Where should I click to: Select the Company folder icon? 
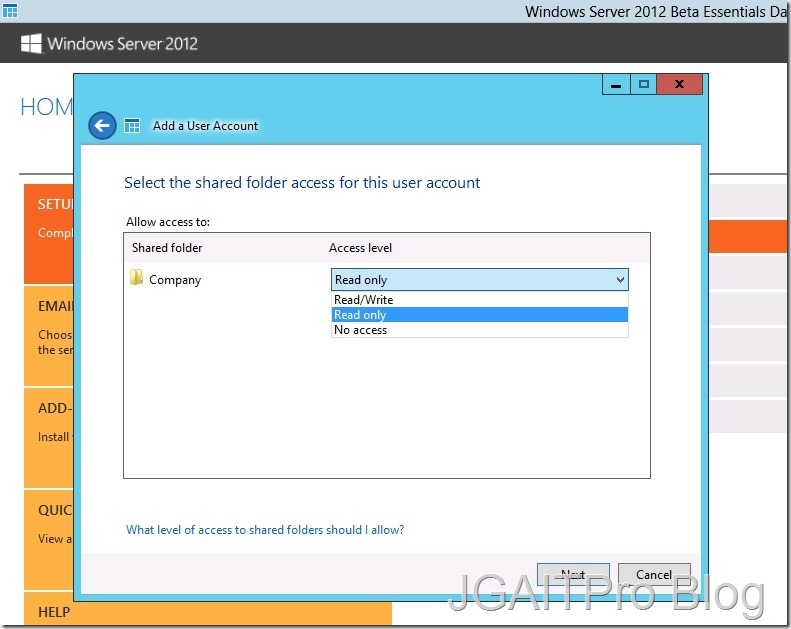tap(137, 279)
